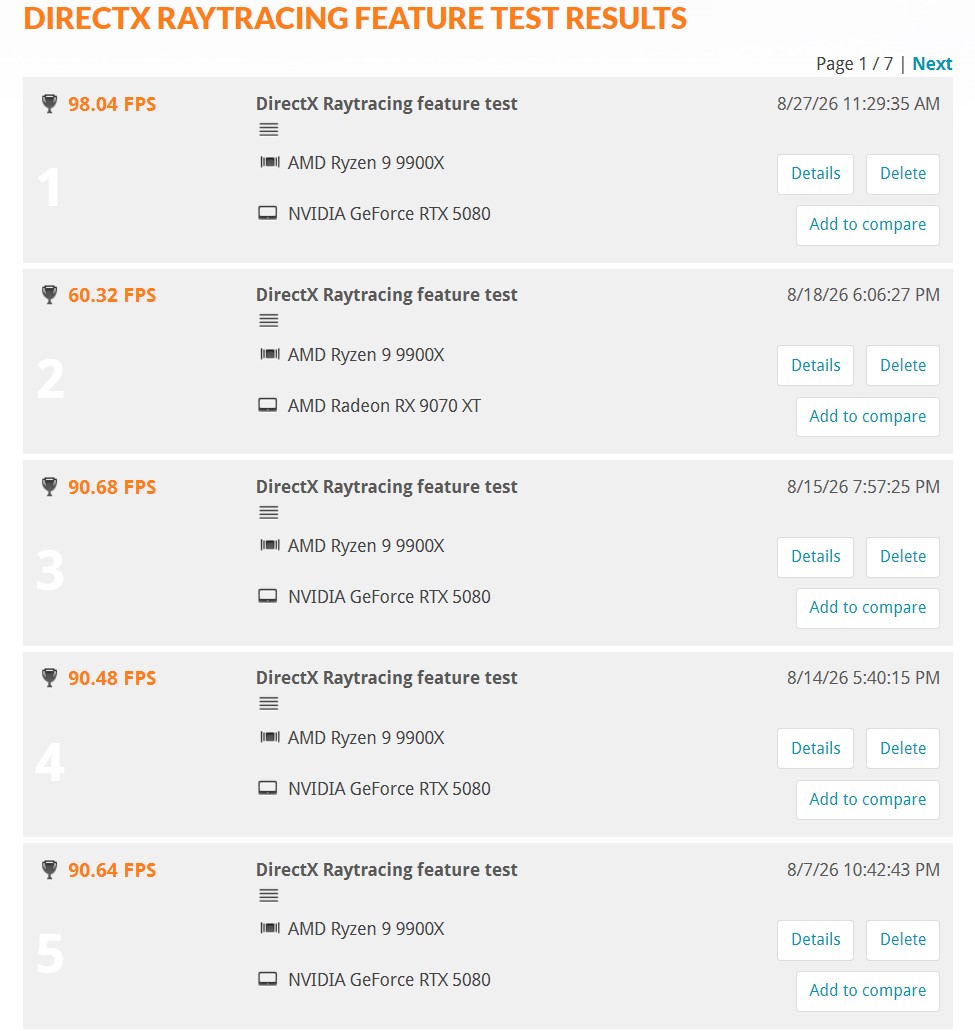
Task: Open Details for the 98.04 FPS result
Action: 815,174
